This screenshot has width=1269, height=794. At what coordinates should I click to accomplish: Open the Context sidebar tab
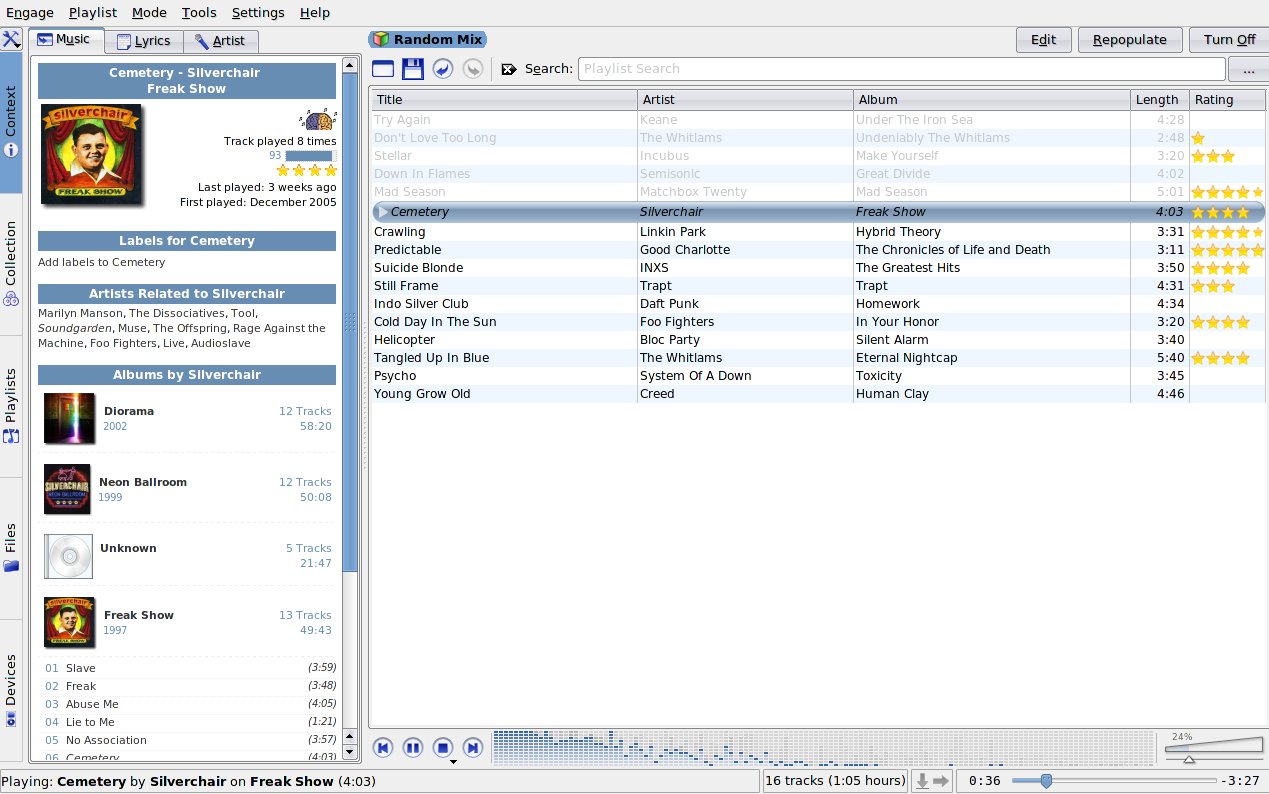(x=11, y=122)
